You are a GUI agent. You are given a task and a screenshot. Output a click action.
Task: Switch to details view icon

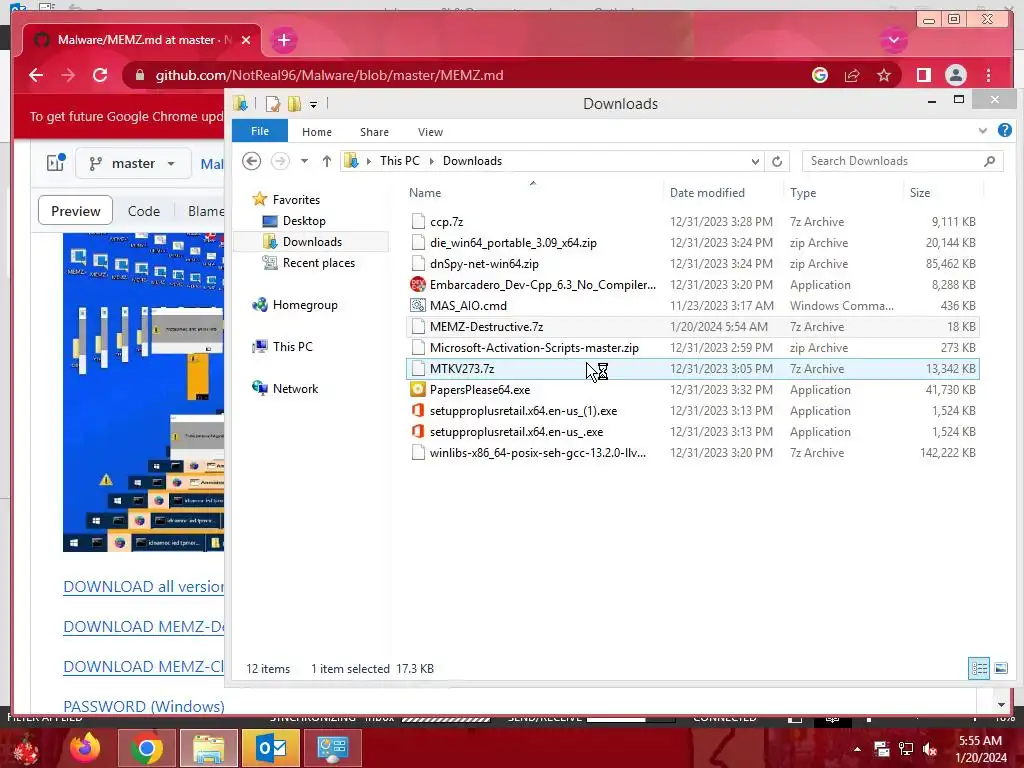[x=978, y=668]
